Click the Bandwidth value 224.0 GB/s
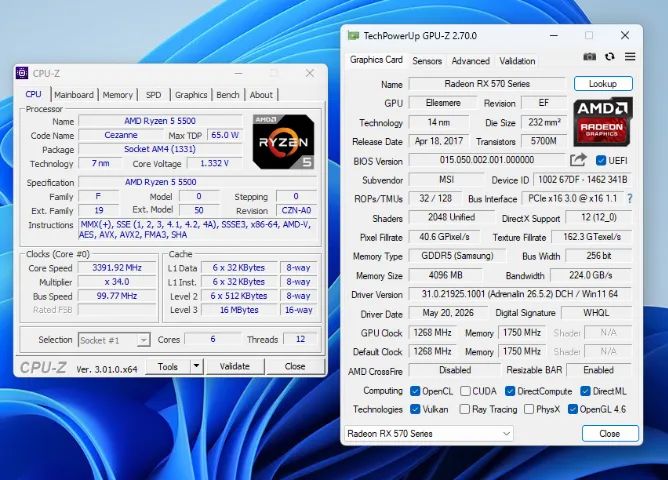Screen dimensions: 668x480 click(590, 275)
